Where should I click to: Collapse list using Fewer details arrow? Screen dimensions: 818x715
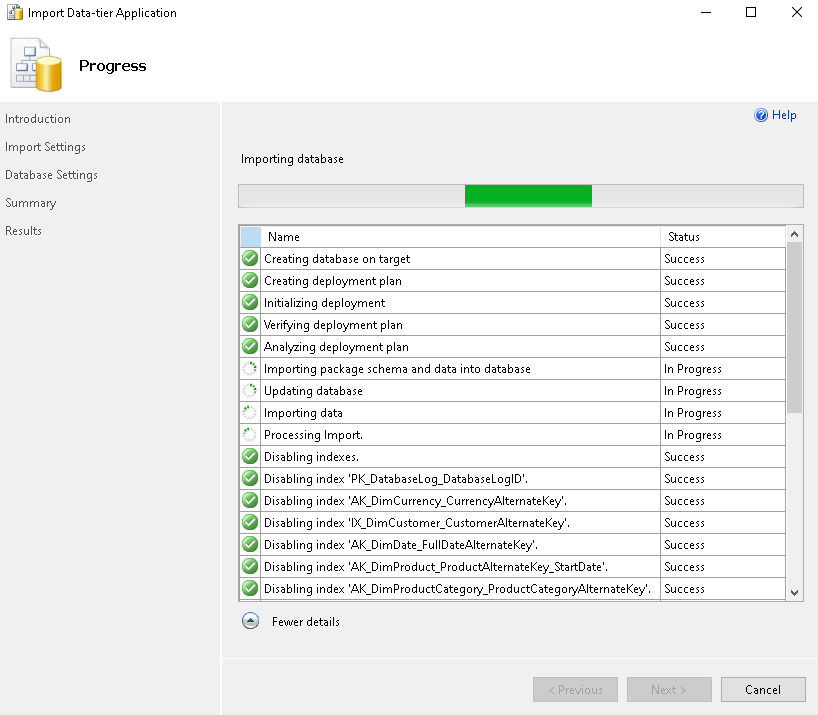tap(250, 621)
